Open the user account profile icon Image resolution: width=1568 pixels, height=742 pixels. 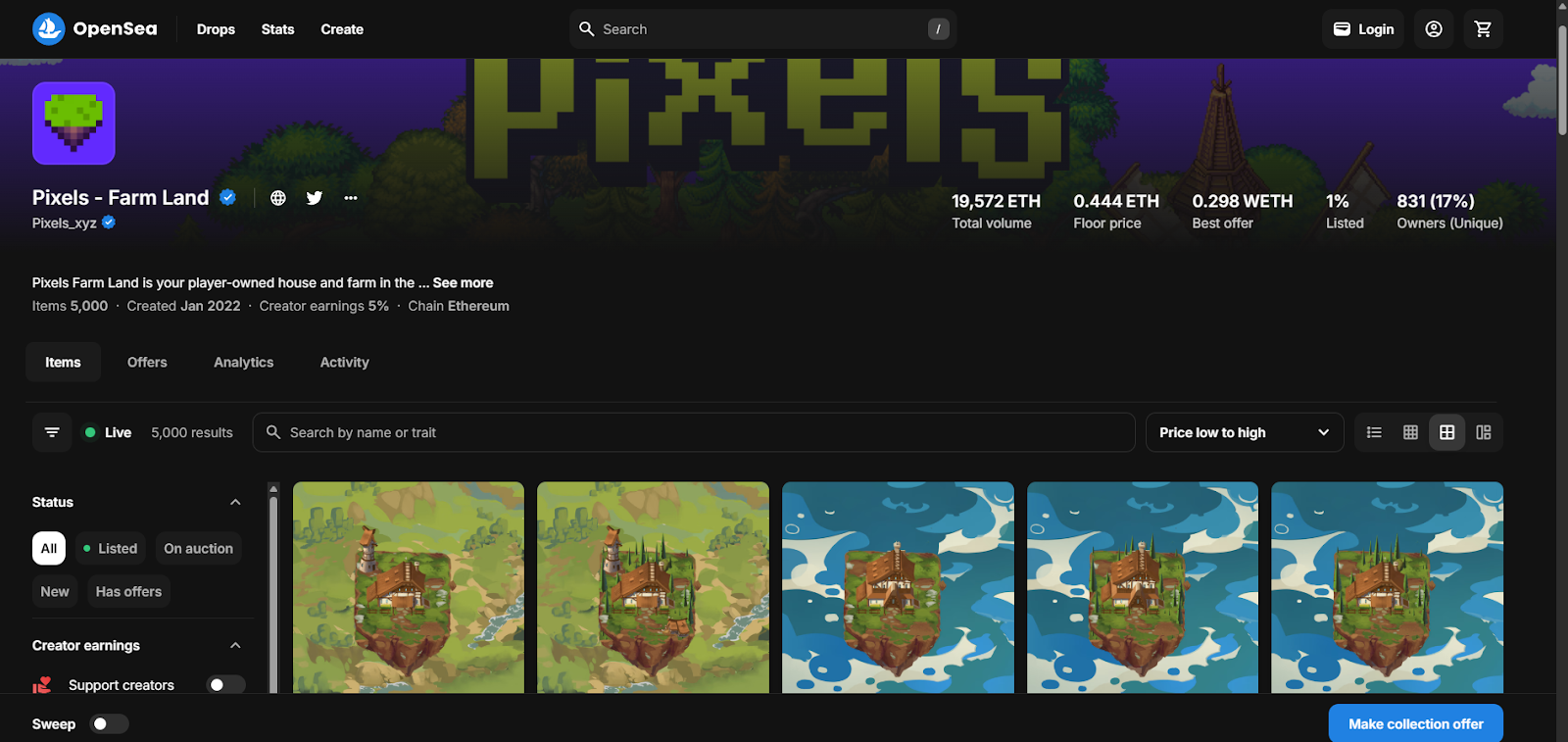click(x=1434, y=29)
